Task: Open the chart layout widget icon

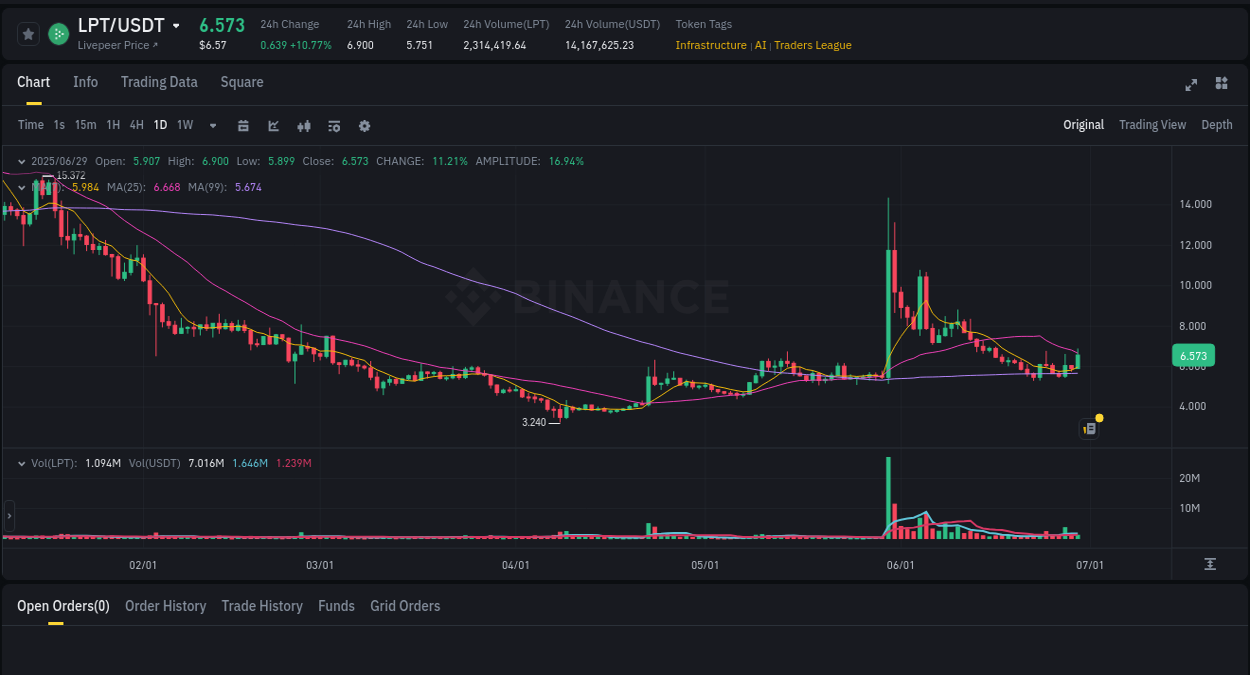Action: click(1221, 84)
